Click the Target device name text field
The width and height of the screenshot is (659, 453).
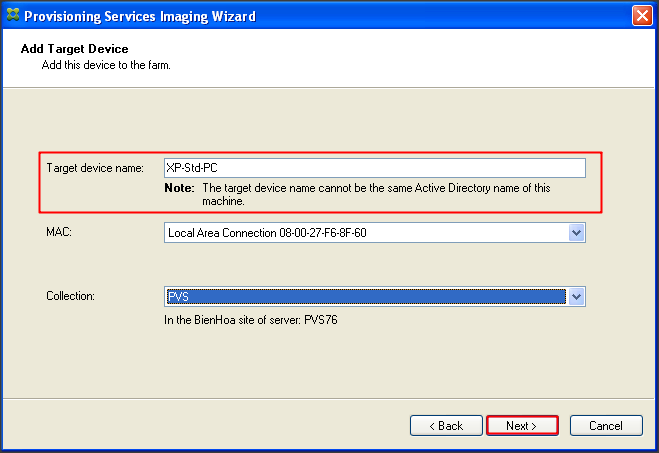click(x=374, y=168)
